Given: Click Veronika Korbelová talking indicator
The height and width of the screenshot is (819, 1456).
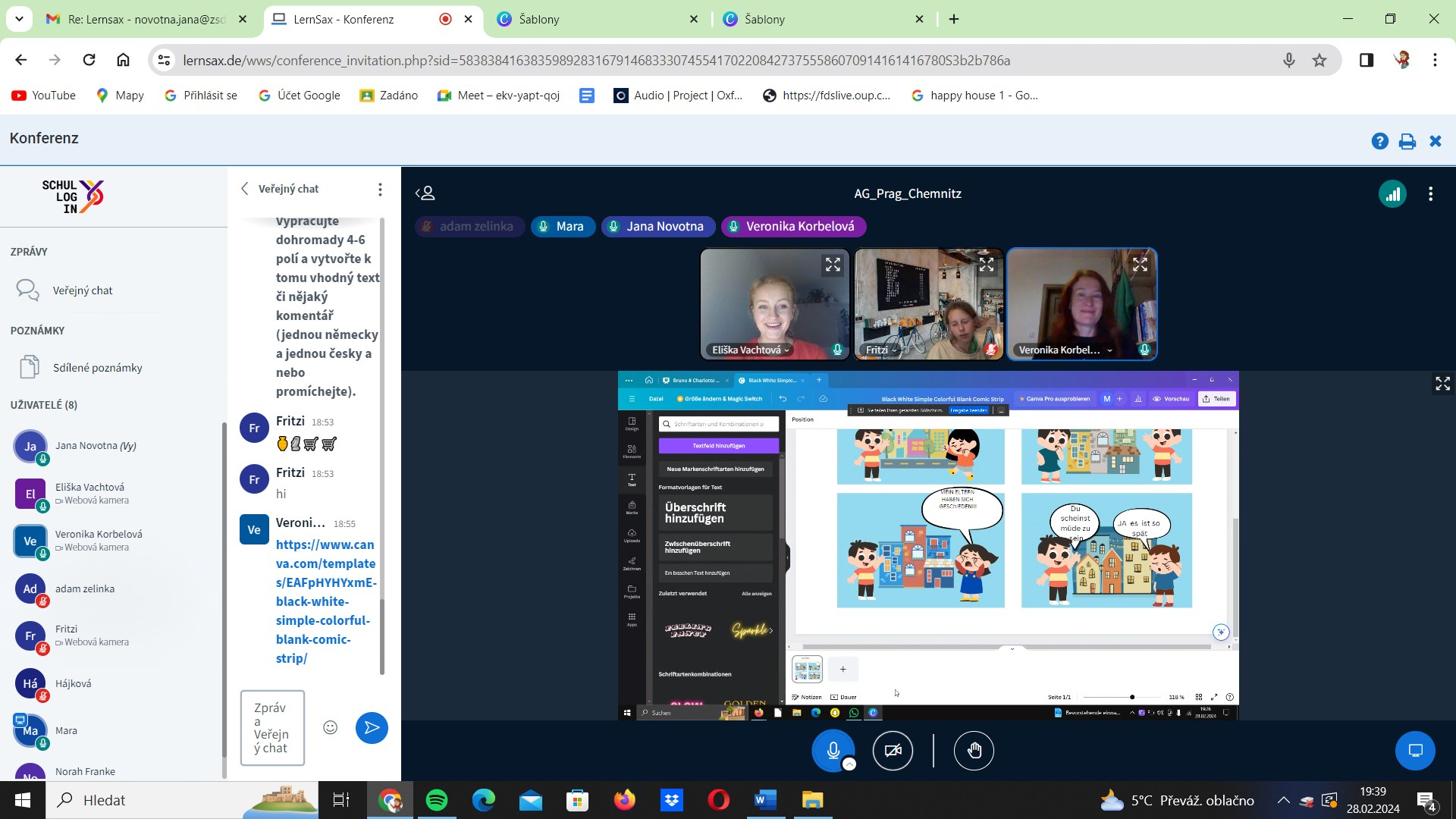Looking at the screenshot, I should tap(792, 226).
